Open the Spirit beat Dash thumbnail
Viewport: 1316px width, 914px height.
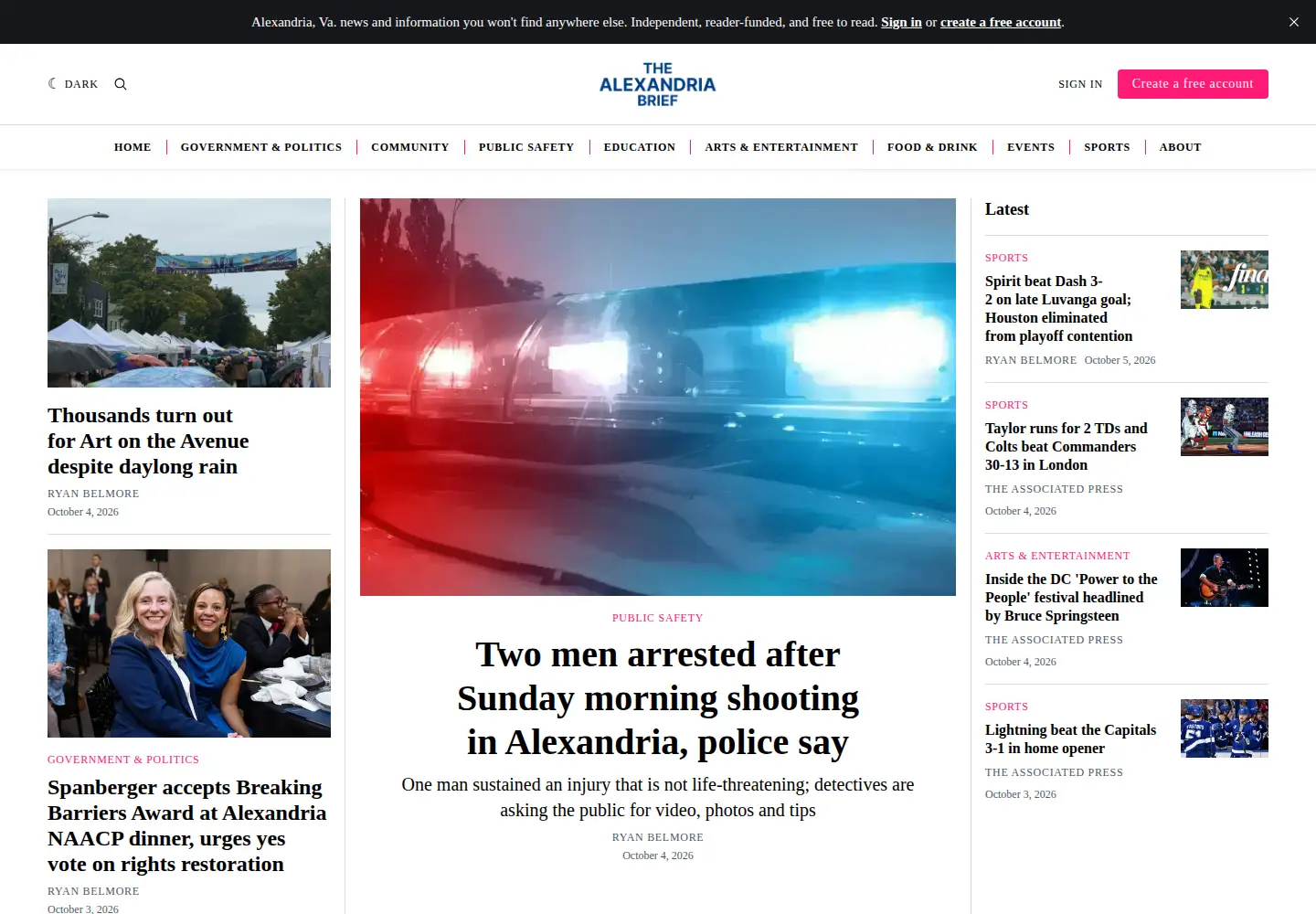pos(1225,280)
